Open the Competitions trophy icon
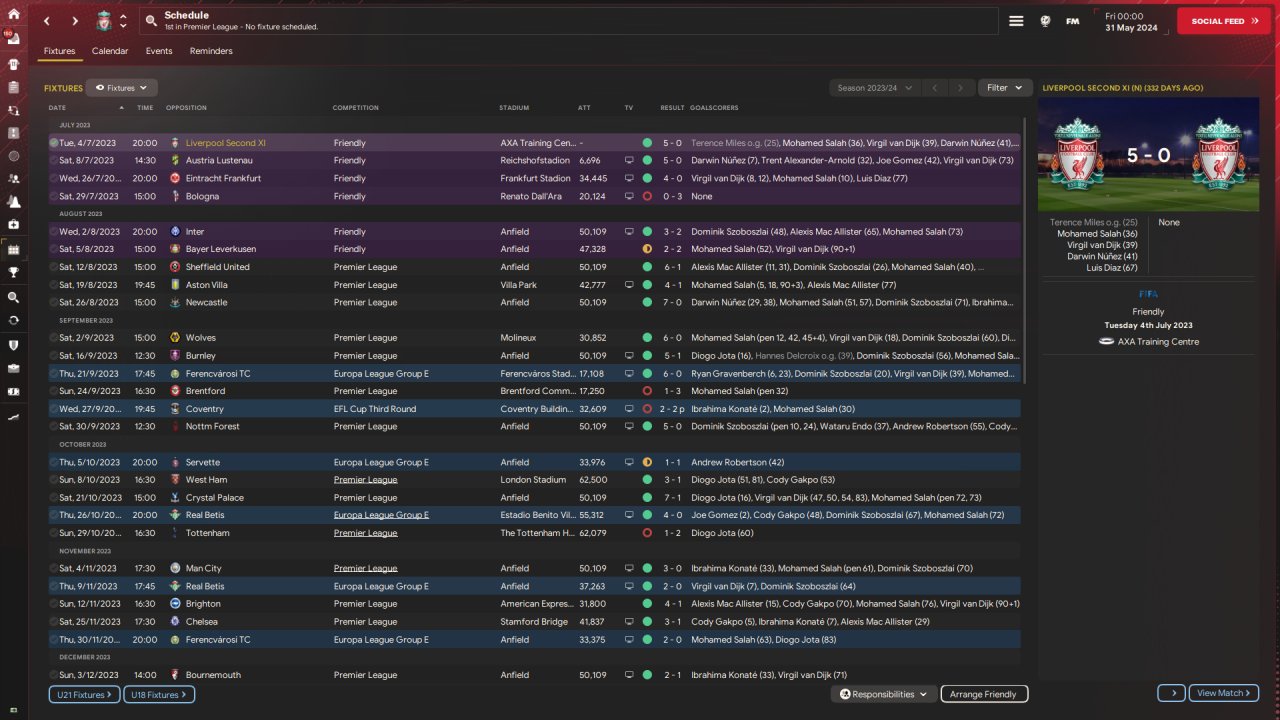This screenshot has height=720, width=1280. coord(14,272)
